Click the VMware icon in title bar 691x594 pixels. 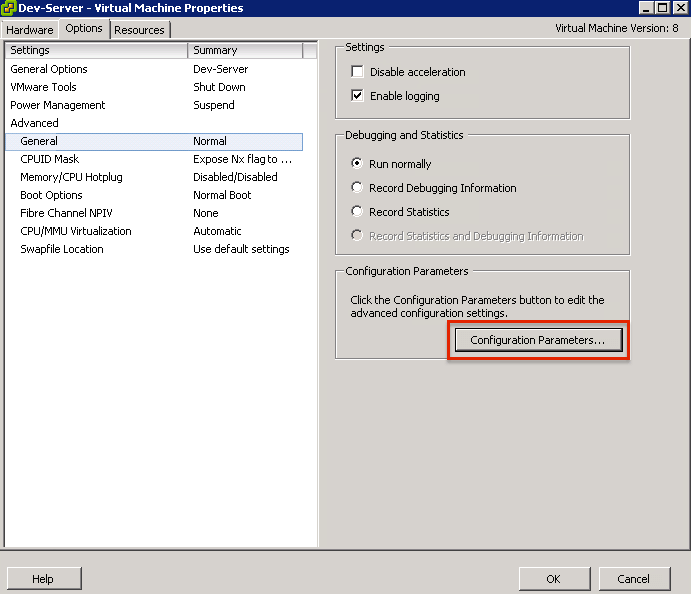tap(9, 8)
